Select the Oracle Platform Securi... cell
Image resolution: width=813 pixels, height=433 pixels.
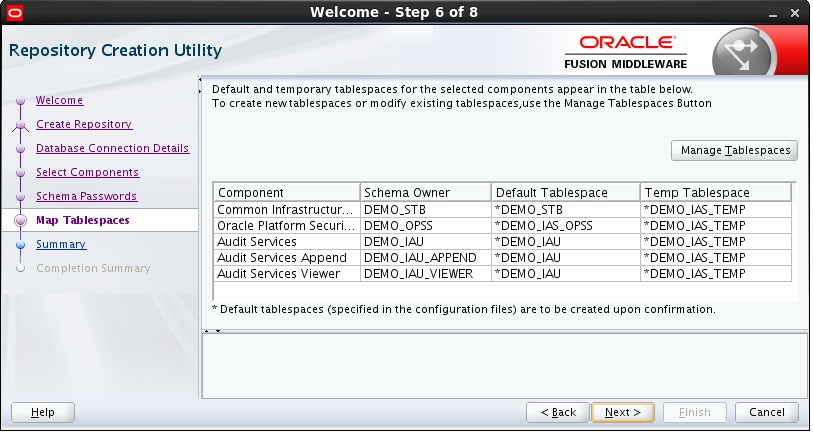coord(287,226)
